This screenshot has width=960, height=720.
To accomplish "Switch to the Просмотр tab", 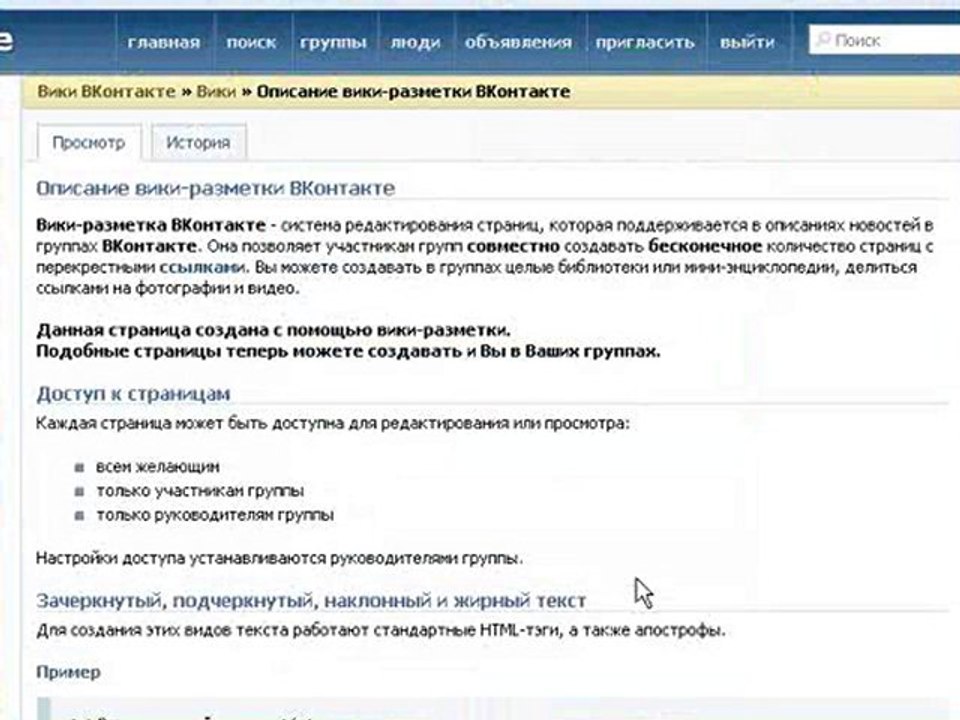I will pyautogui.click(x=89, y=143).
